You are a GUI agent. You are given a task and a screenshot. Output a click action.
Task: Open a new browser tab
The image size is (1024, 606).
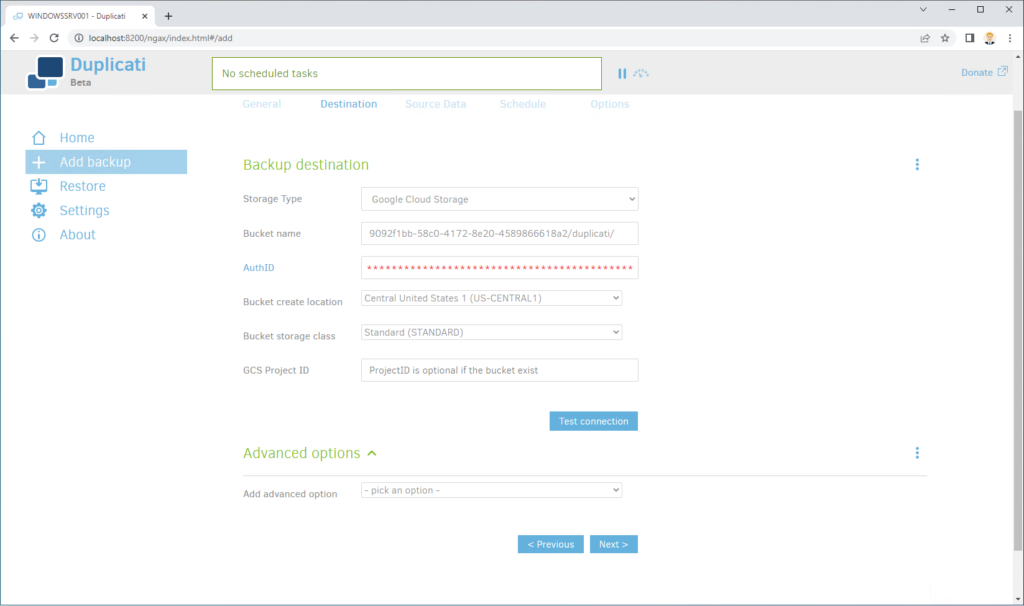[x=168, y=16]
